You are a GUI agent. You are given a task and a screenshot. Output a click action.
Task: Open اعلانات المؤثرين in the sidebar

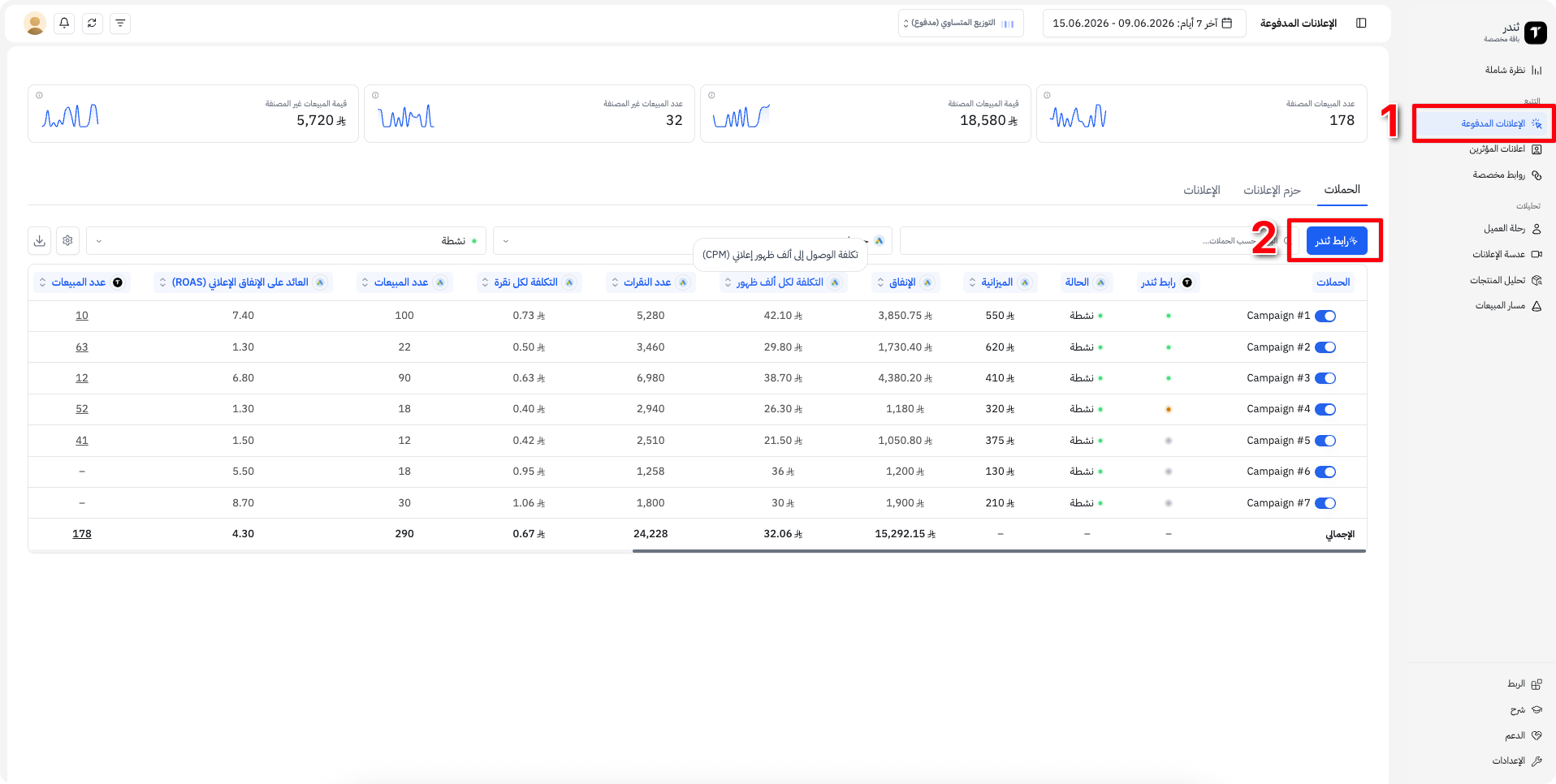pos(1505,149)
